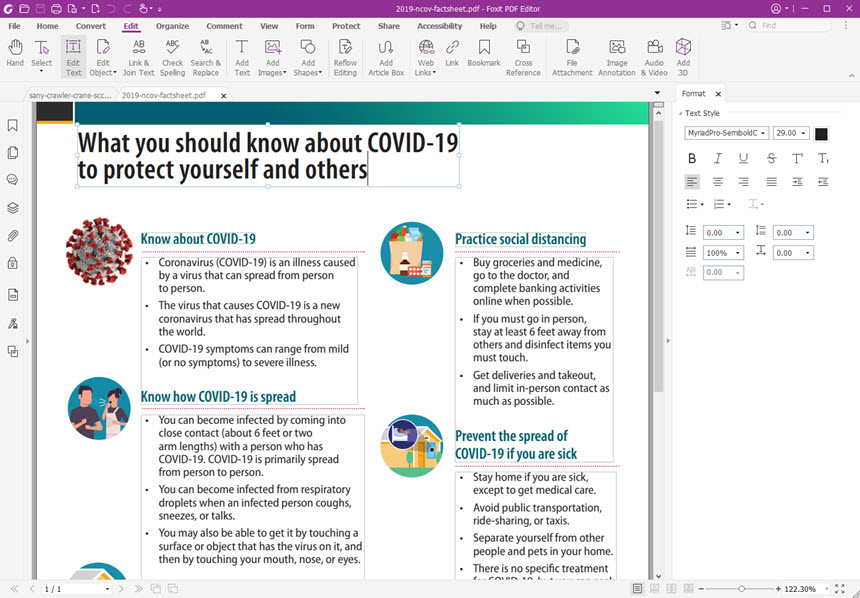This screenshot has width=860, height=598.
Task: Switch to the Comment tab
Action: 224,26
